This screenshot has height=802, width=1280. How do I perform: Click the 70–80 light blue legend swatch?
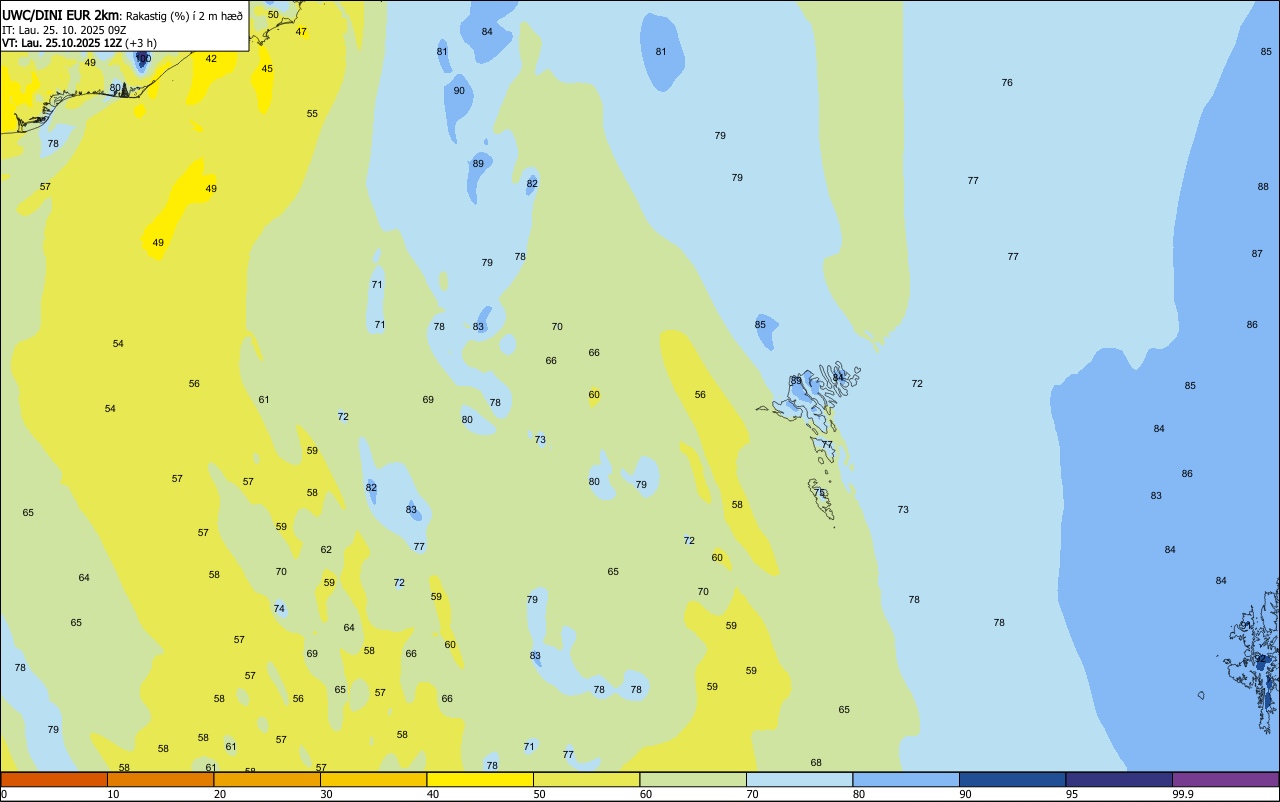(x=799, y=779)
